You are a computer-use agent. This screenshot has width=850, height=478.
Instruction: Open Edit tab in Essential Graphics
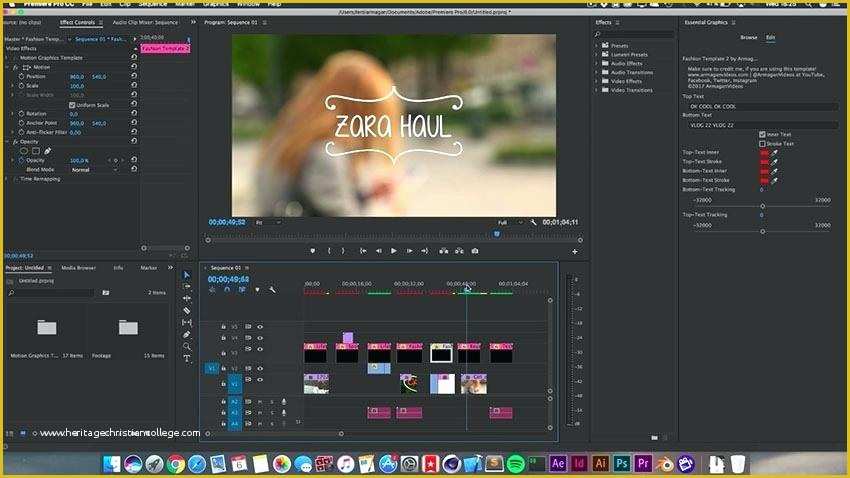[x=770, y=37]
